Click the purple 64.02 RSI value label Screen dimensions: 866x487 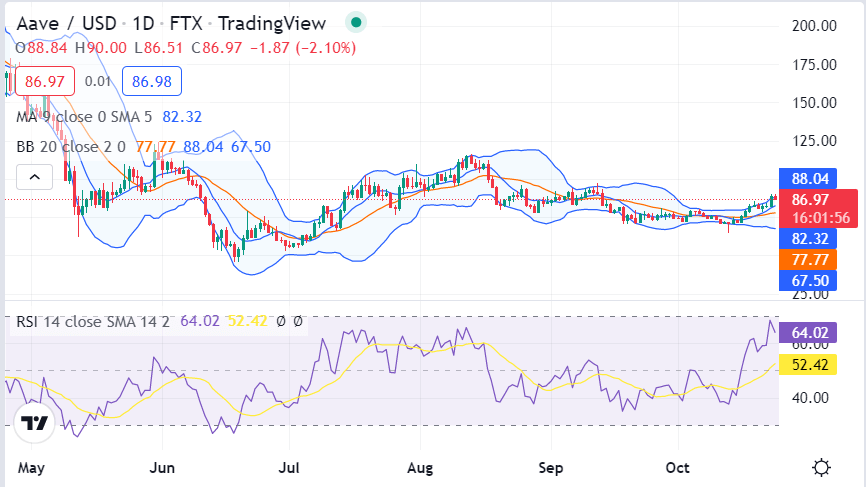(x=808, y=333)
